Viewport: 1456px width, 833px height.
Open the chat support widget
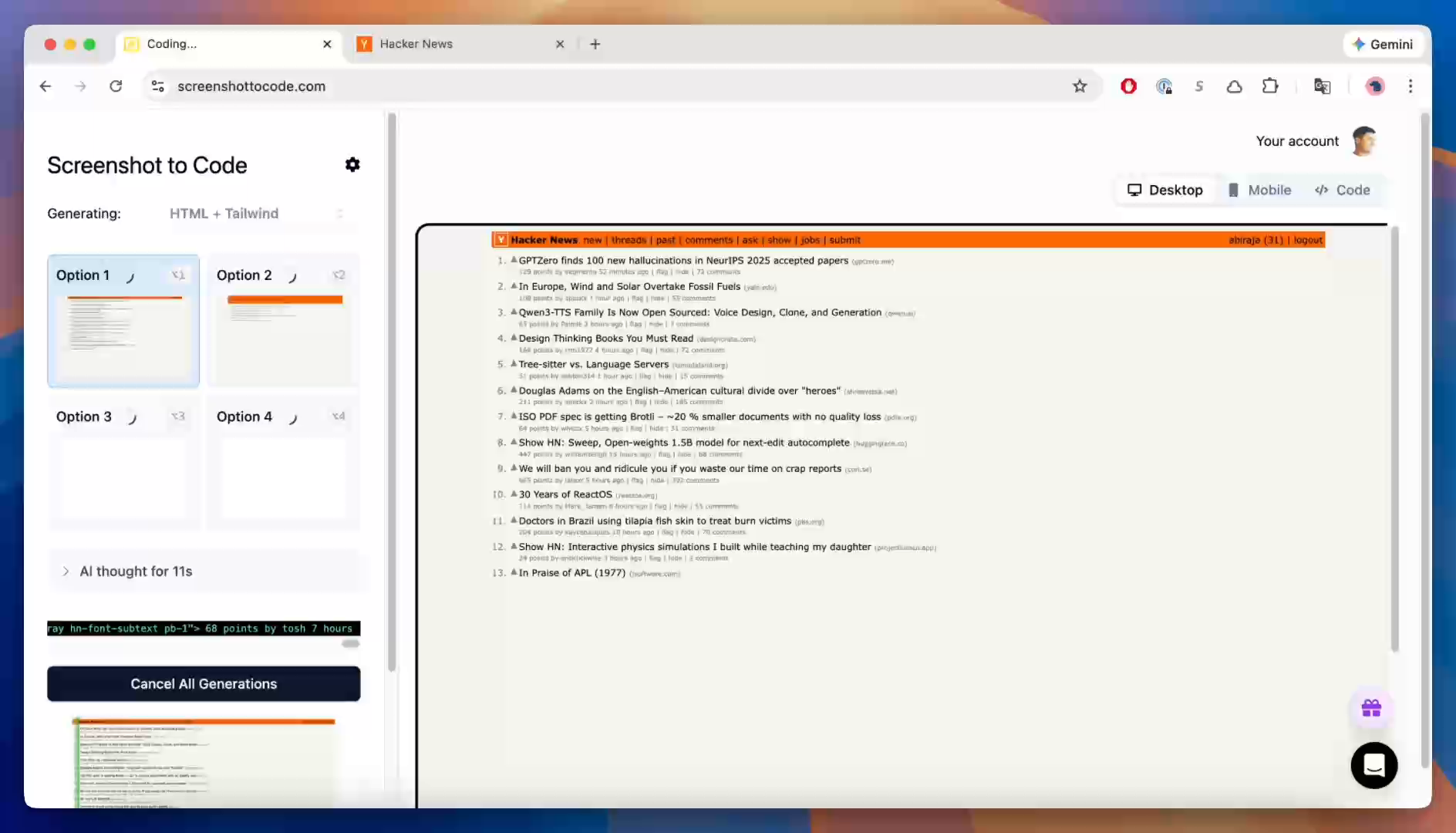click(x=1374, y=765)
